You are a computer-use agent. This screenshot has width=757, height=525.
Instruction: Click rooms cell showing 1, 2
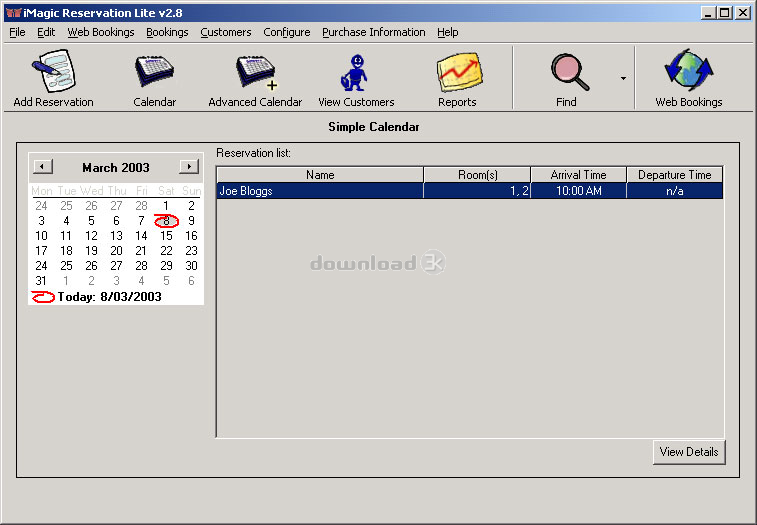(477, 191)
